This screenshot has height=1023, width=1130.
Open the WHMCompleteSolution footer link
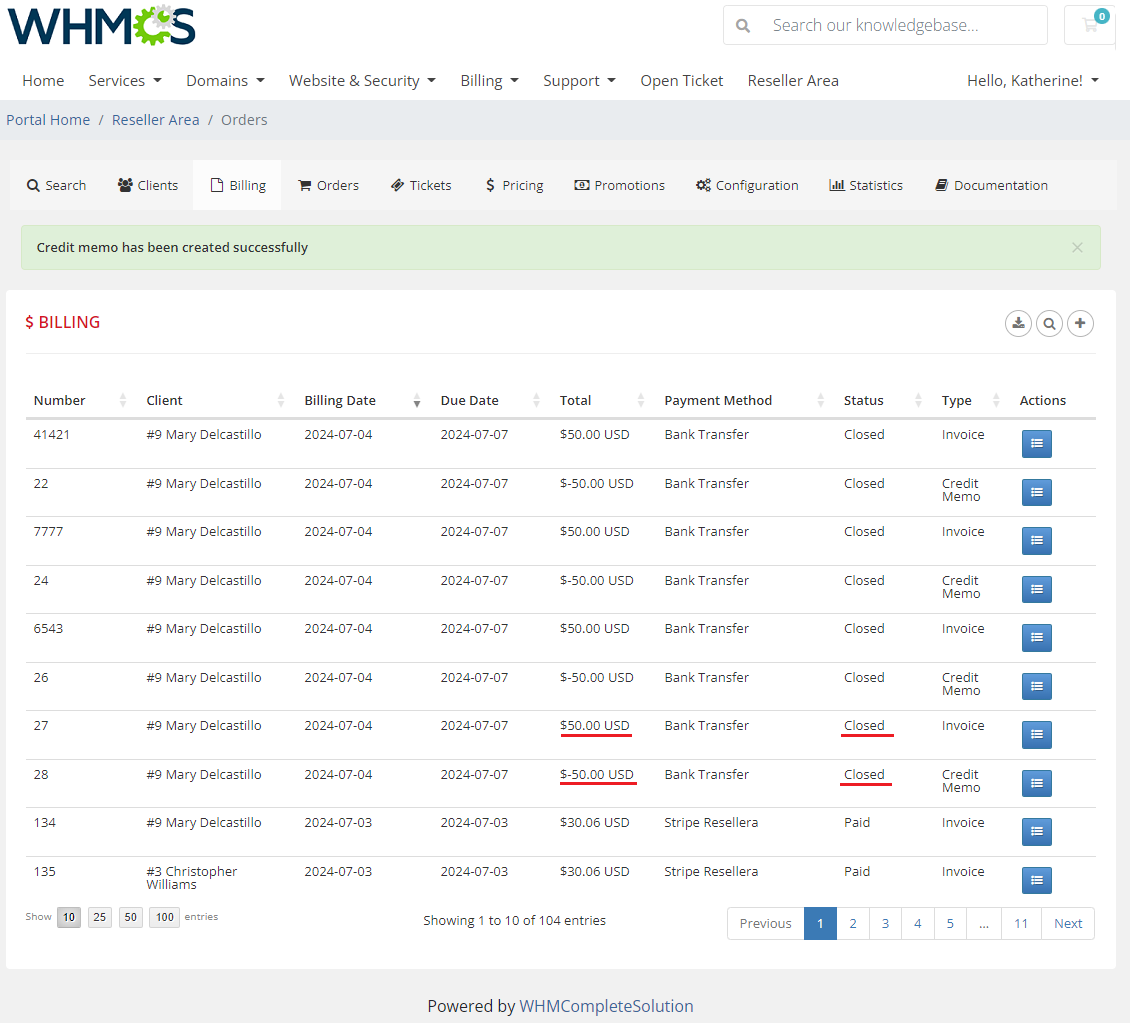606,1006
